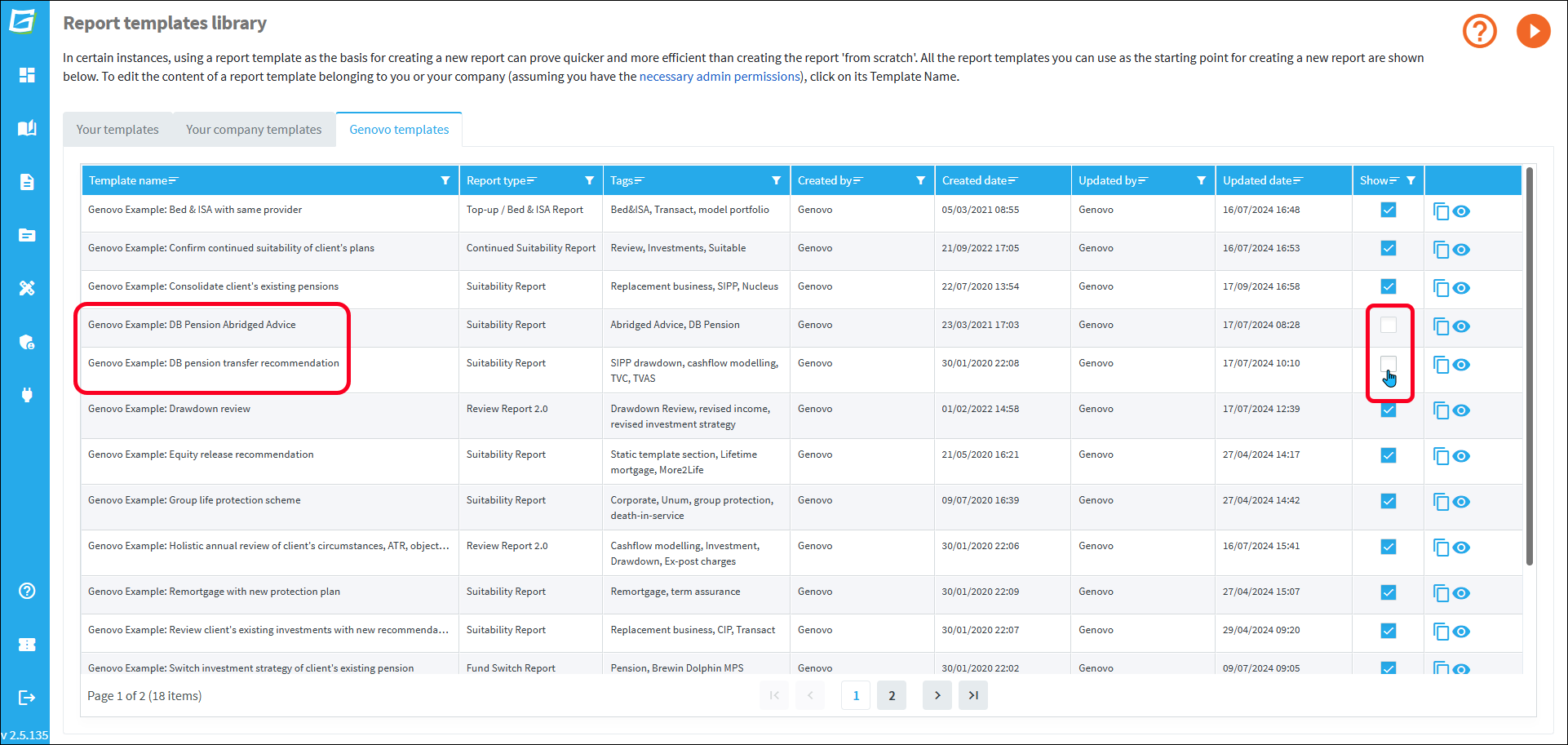Untick Show for Equity release recommendation
This screenshot has width=1568, height=745.
click(x=1389, y=455)
